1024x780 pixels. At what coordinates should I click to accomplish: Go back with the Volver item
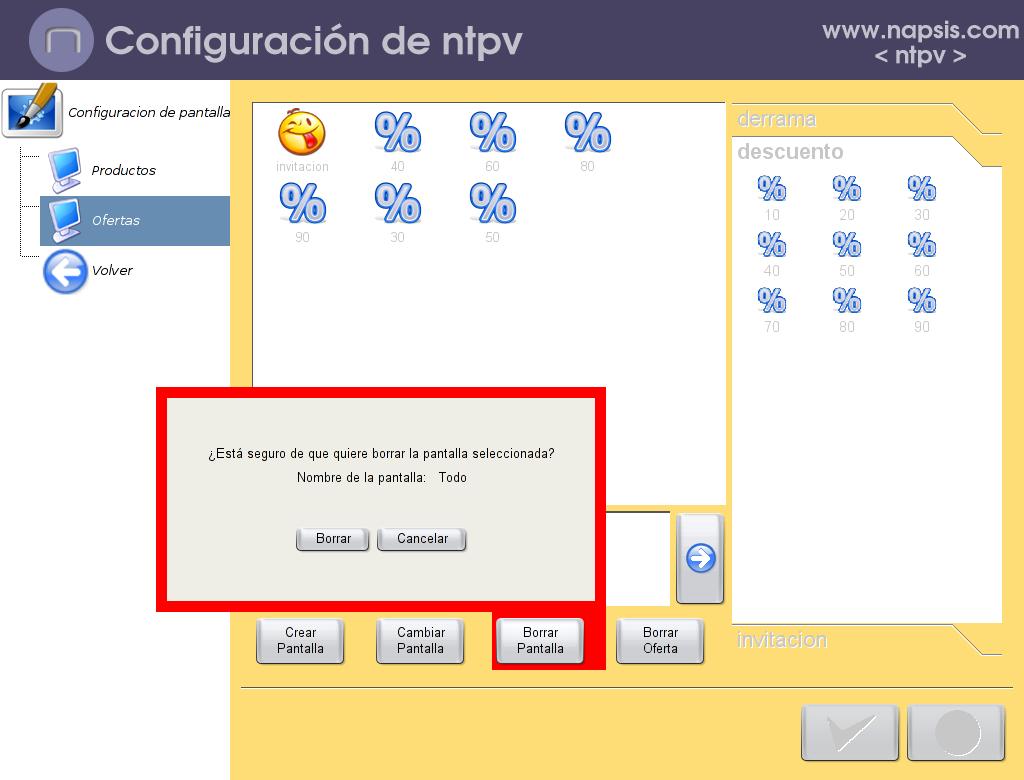[112, 271]
